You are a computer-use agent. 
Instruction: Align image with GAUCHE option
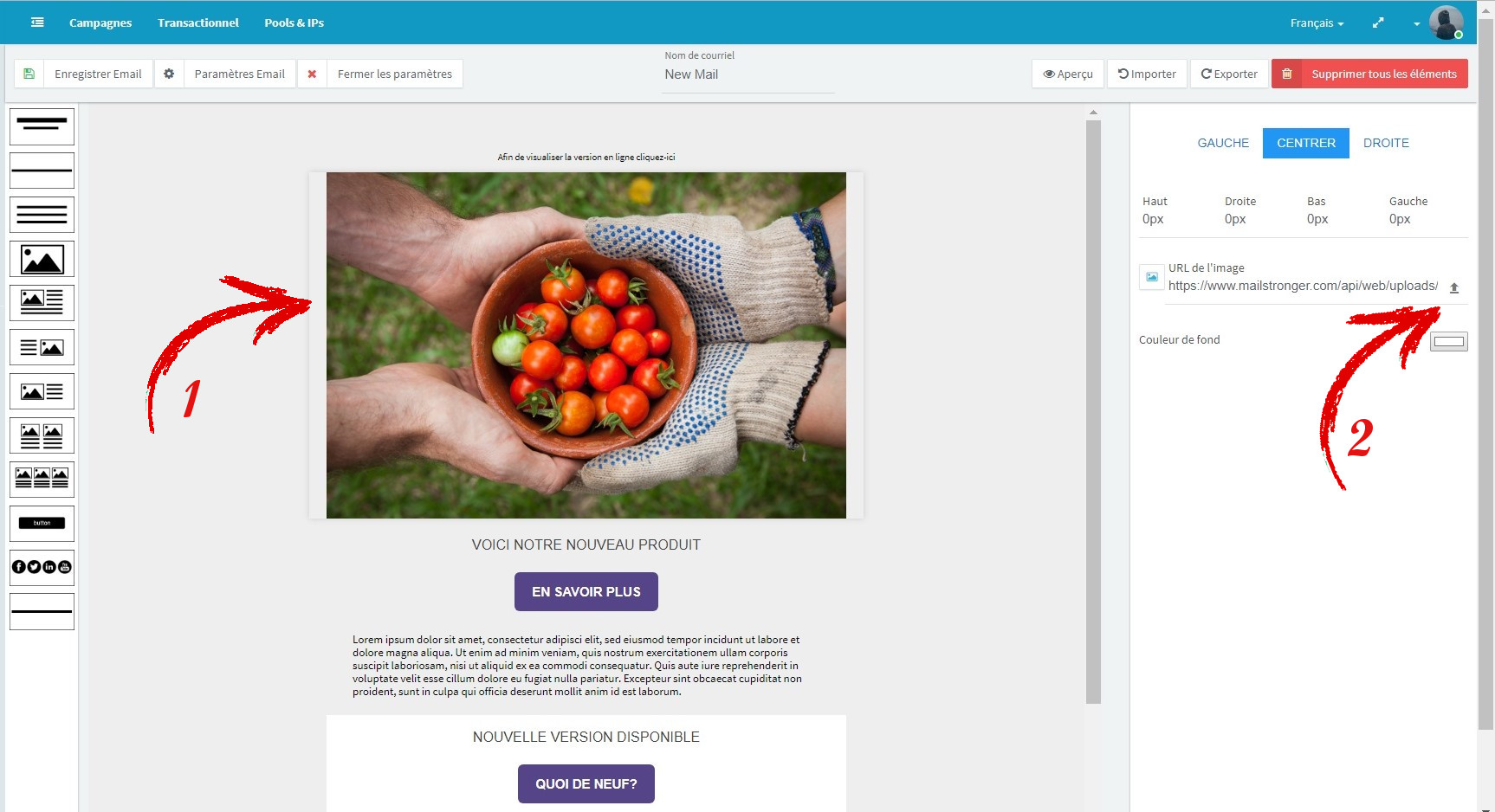coord(1223,143)
